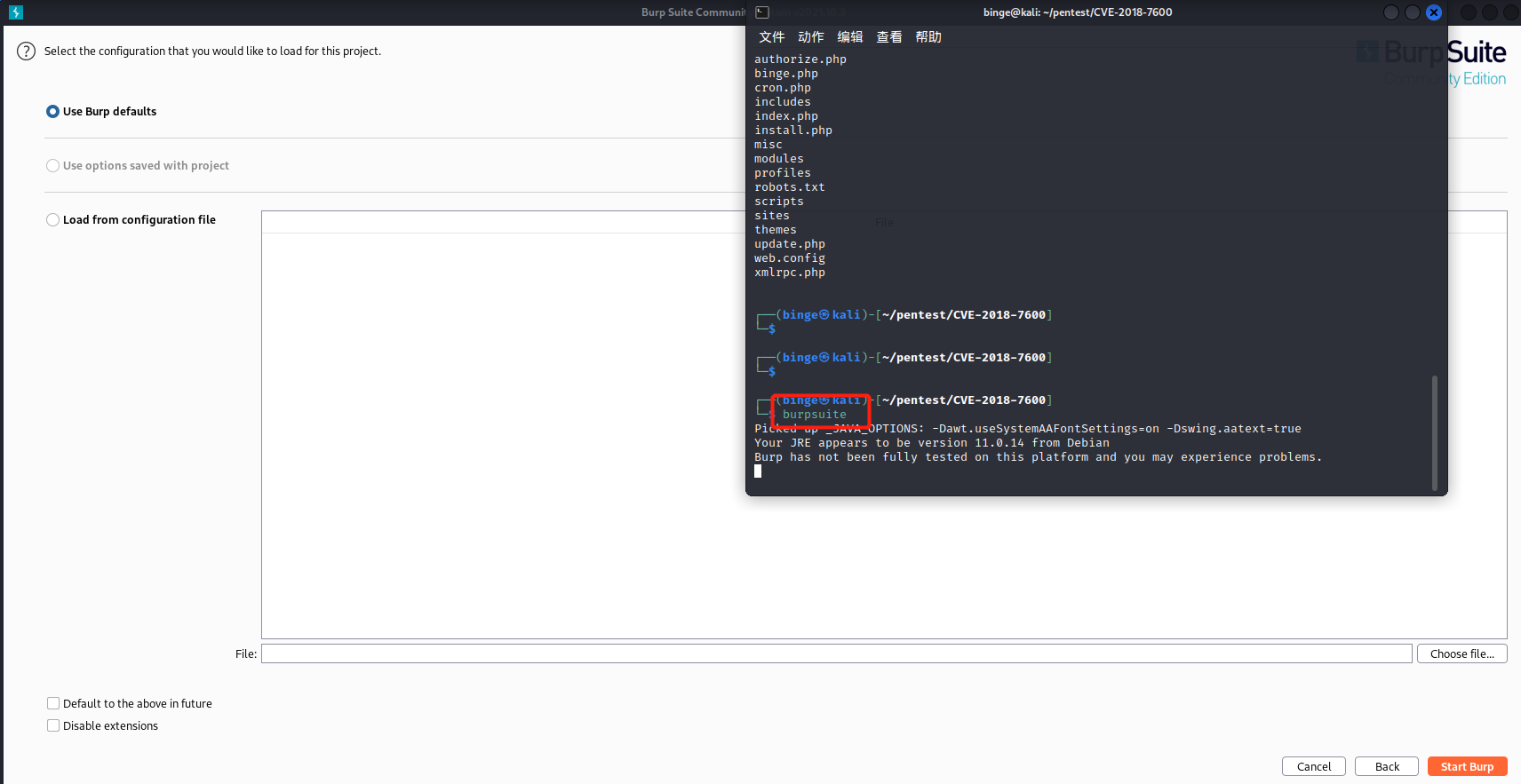This screenshot has height=784, width=1521.
Task: Click Start Burp button
Action: 1468,766
